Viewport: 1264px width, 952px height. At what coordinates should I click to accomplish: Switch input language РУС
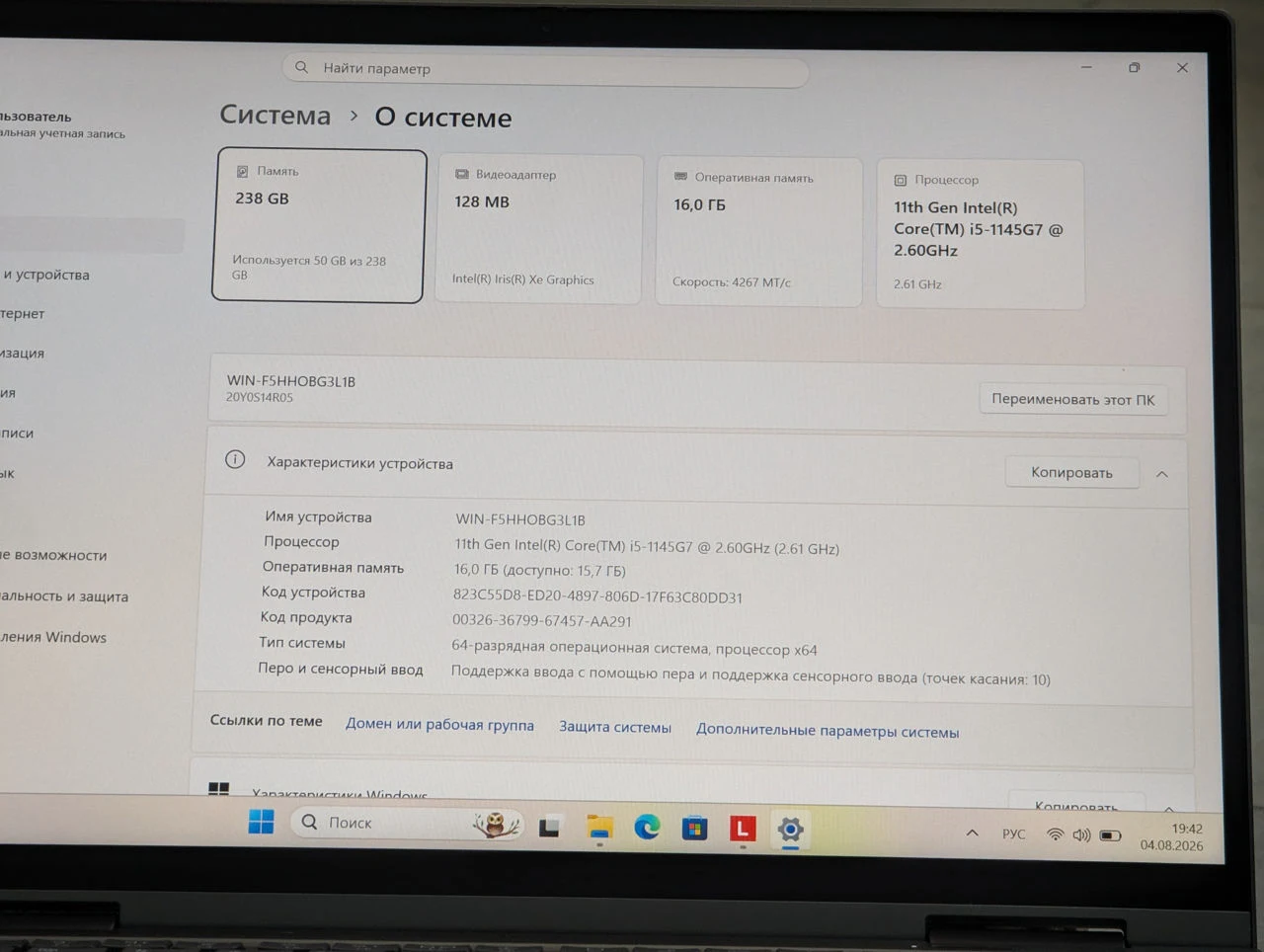[x=1014, y=834]
